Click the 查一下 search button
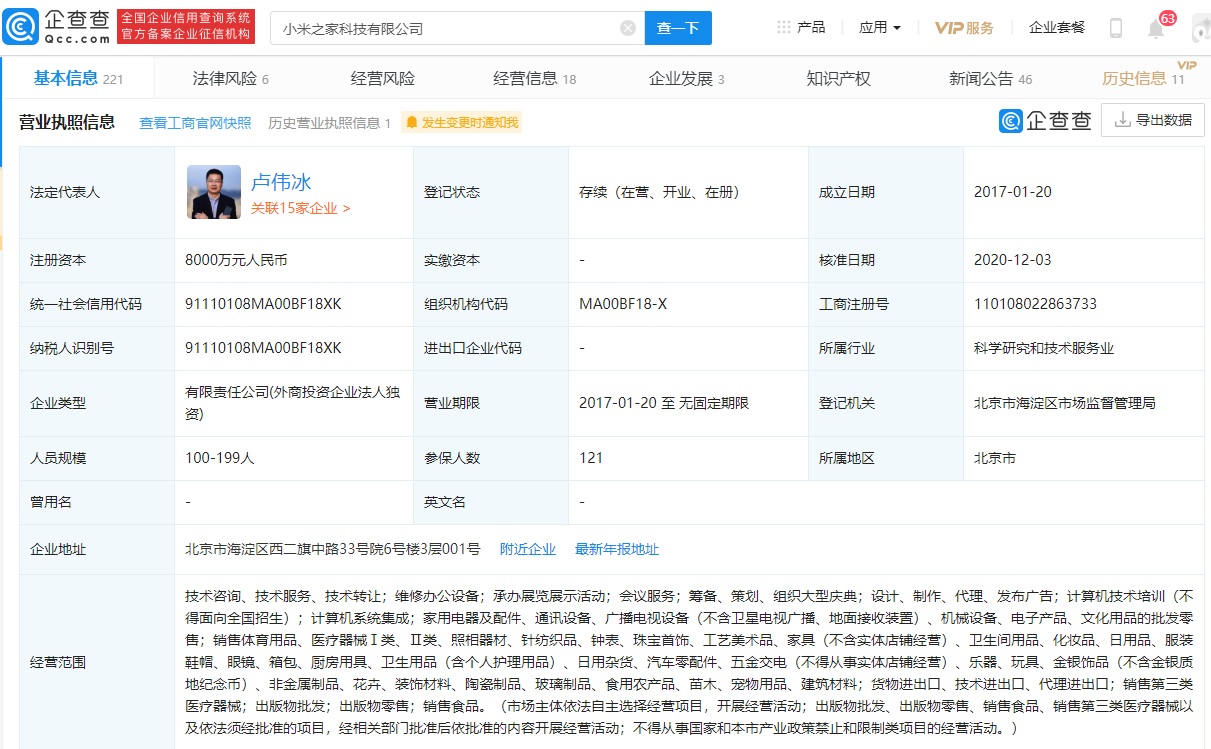 (x=678, y=28)
